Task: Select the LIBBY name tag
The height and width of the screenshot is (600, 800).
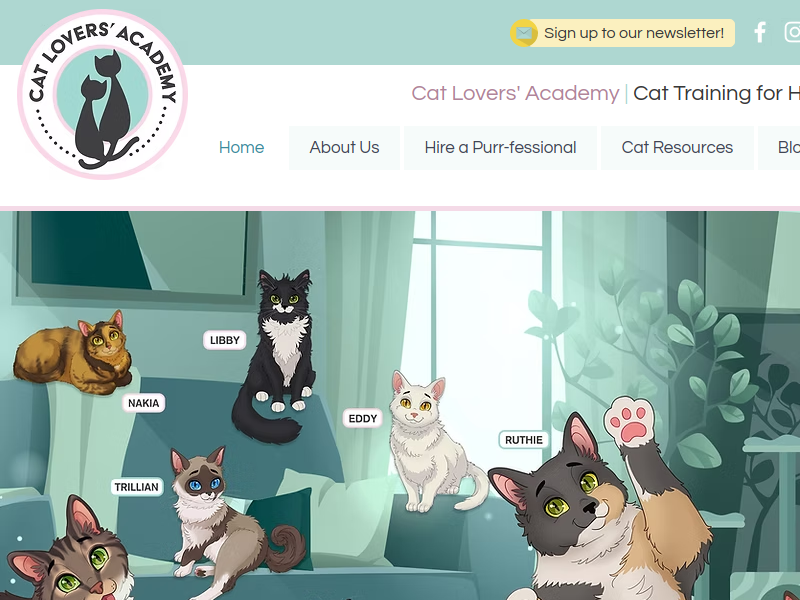Action: click(x=224, y=340)
